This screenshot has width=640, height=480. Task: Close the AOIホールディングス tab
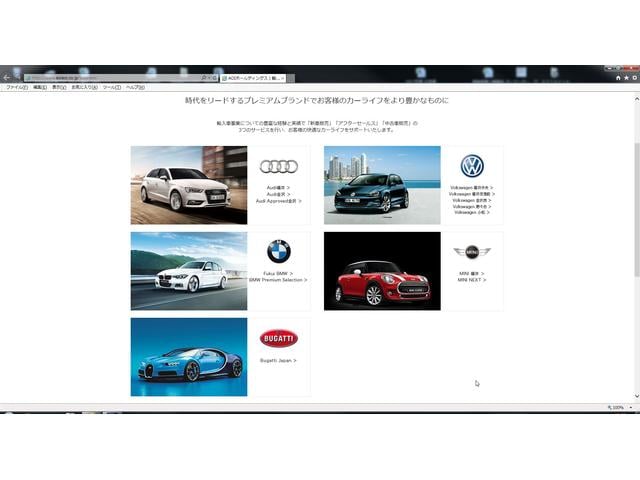tap(282, 78)
